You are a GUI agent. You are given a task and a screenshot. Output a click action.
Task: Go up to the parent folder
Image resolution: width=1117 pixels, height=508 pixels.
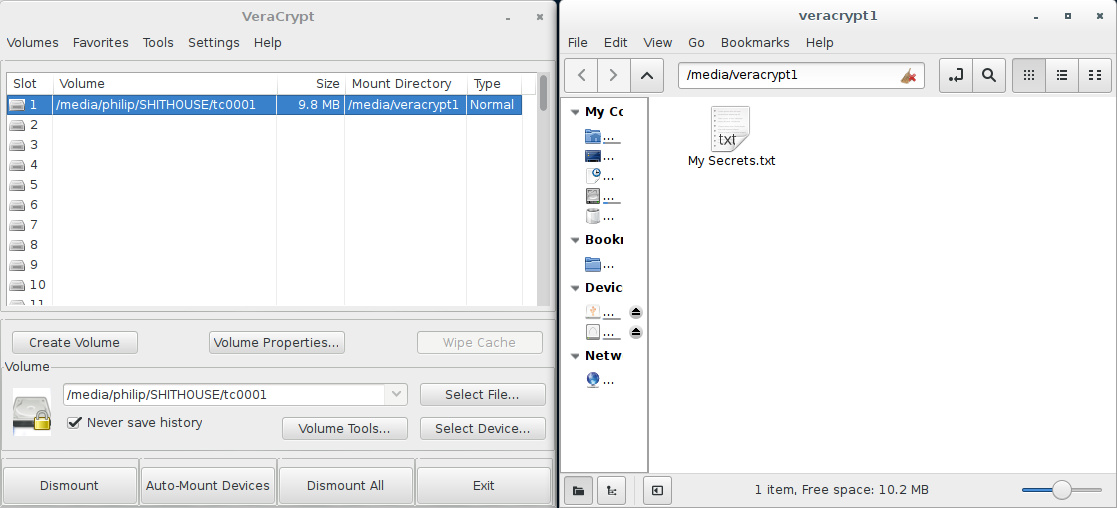[x=647, y=75]
